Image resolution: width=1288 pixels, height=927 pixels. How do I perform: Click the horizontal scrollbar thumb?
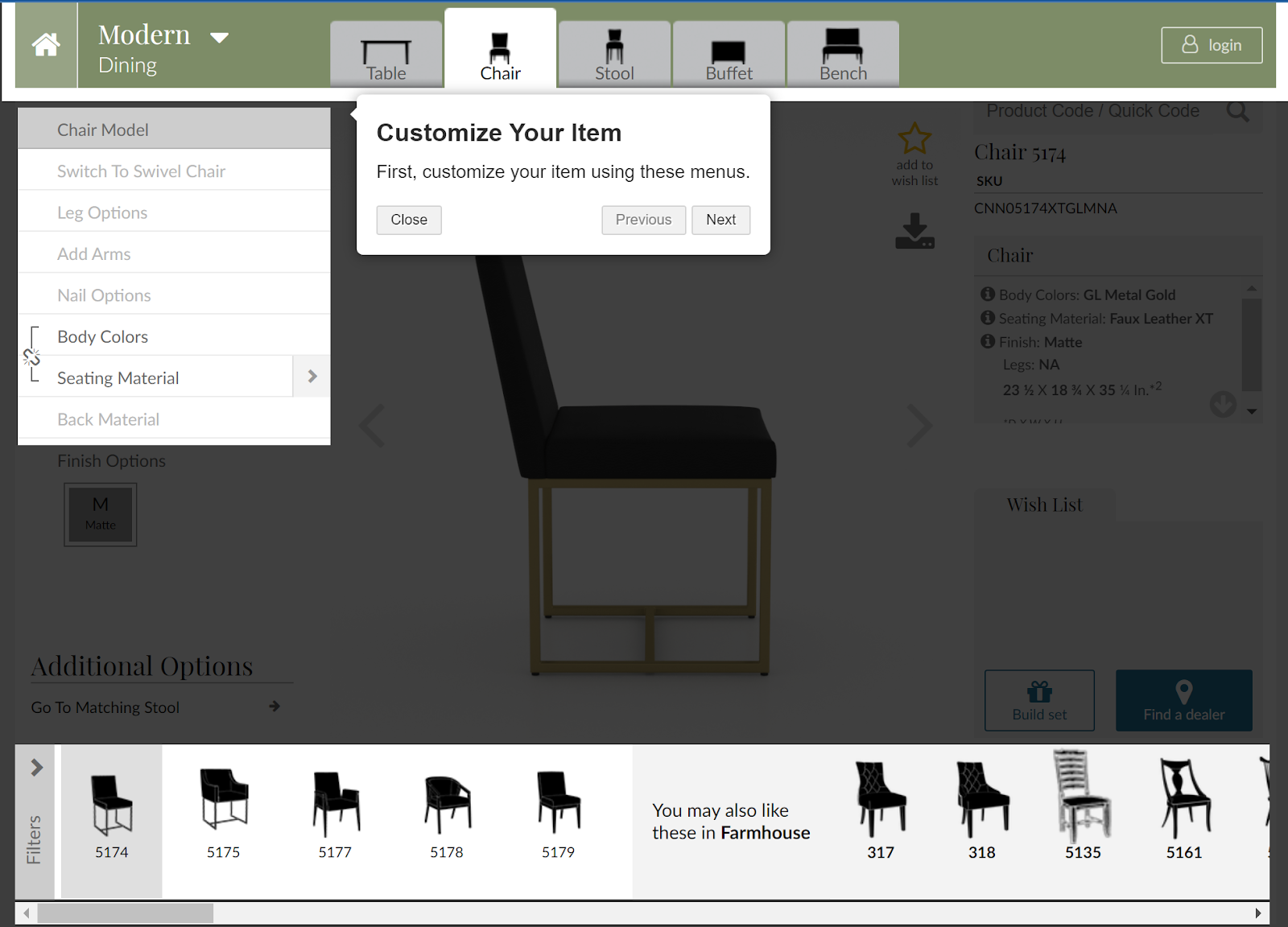(x=126, y=913)
